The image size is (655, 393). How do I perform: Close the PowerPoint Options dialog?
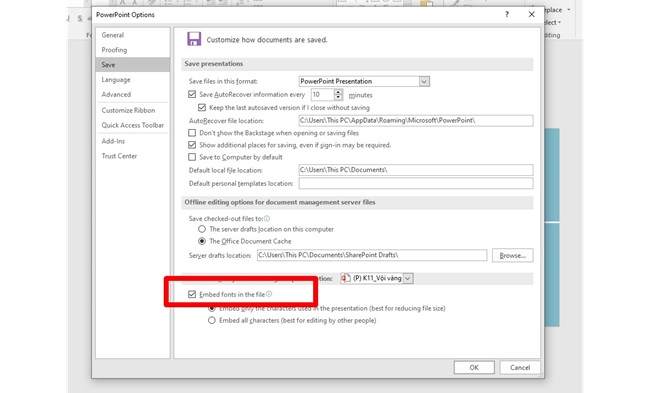pos(531,15)
